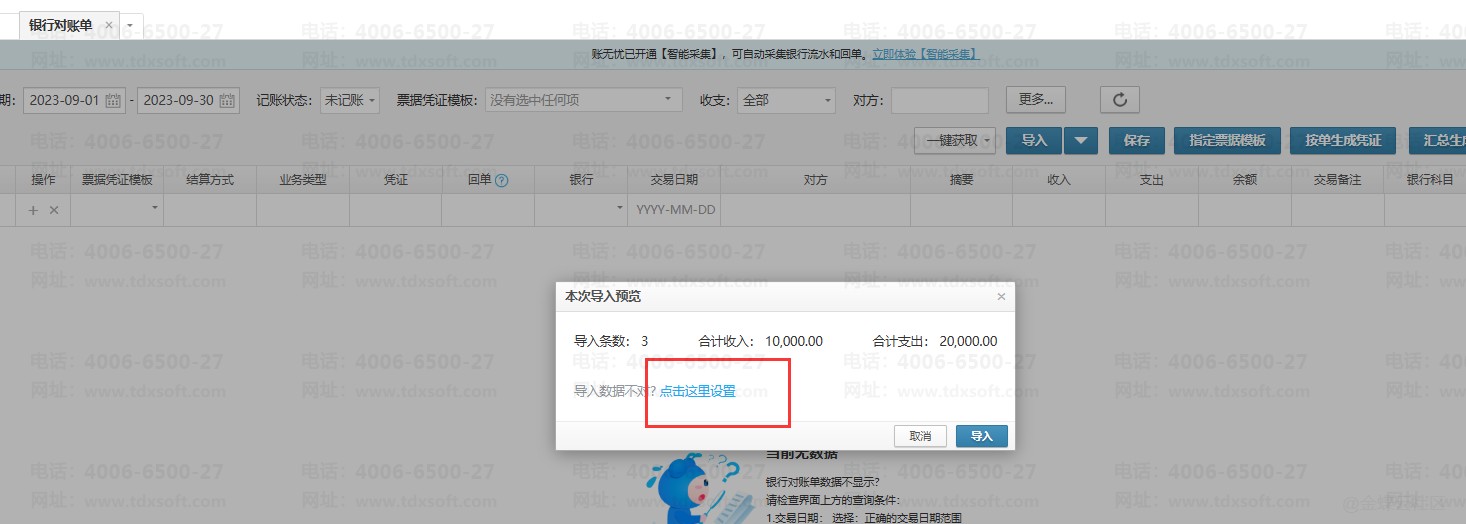This screenshot has height=524, width=1466.
Task: Open the tab list dropdown arrow
Action: tap(130, 25)
